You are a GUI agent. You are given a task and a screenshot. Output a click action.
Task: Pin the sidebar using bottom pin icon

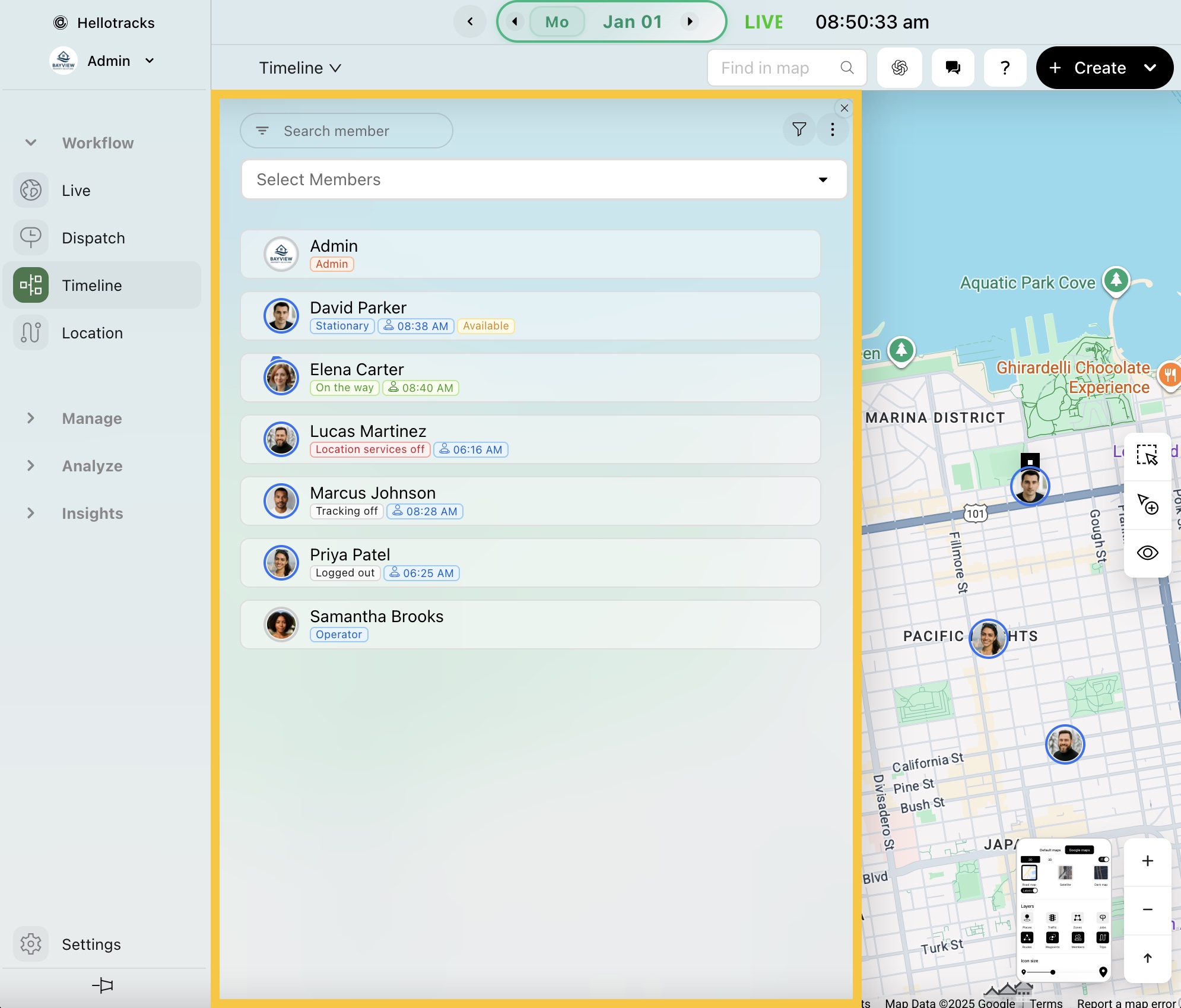click(103, 985)
